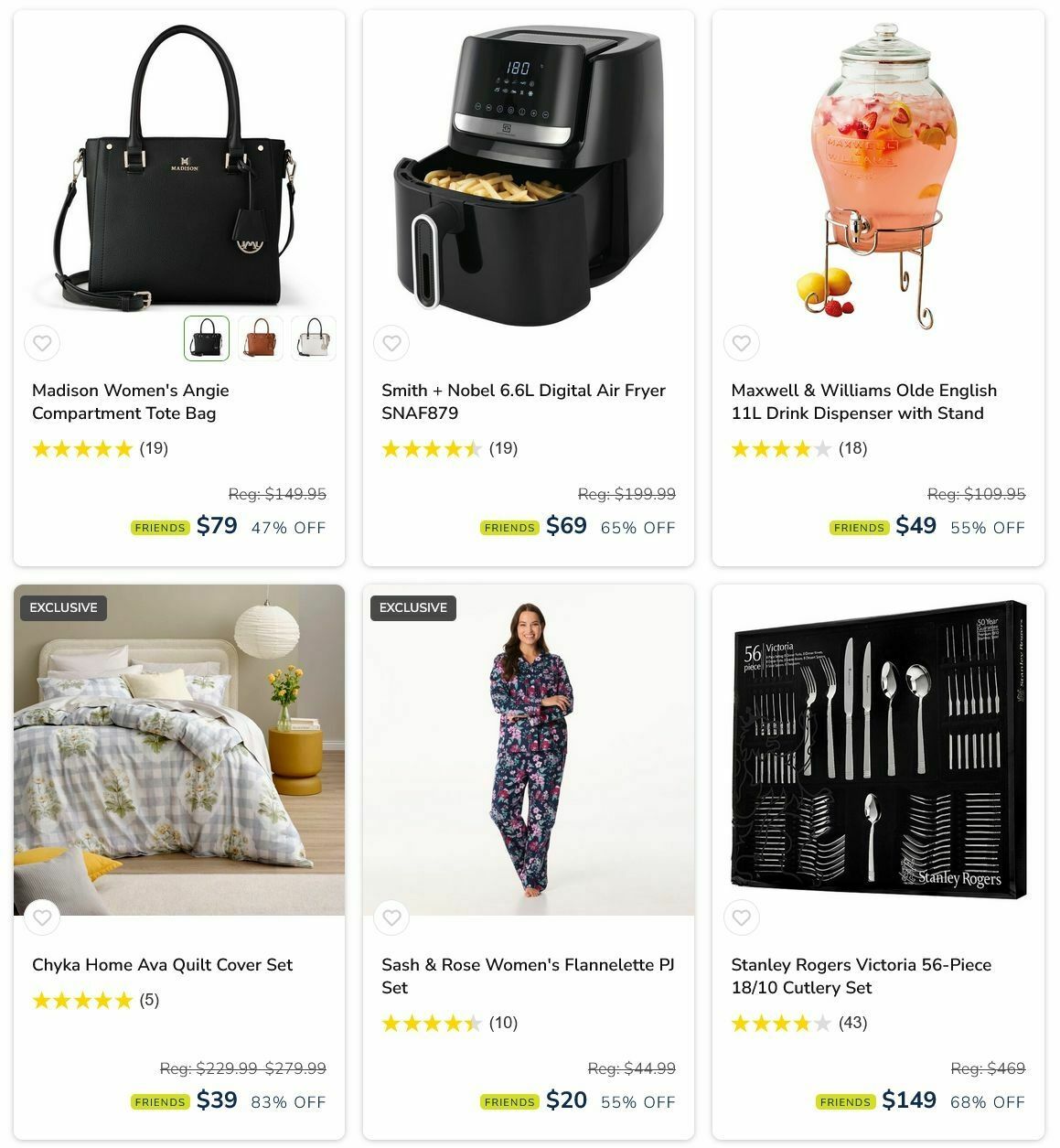Open the cutlery set product image

click(878, 750)
